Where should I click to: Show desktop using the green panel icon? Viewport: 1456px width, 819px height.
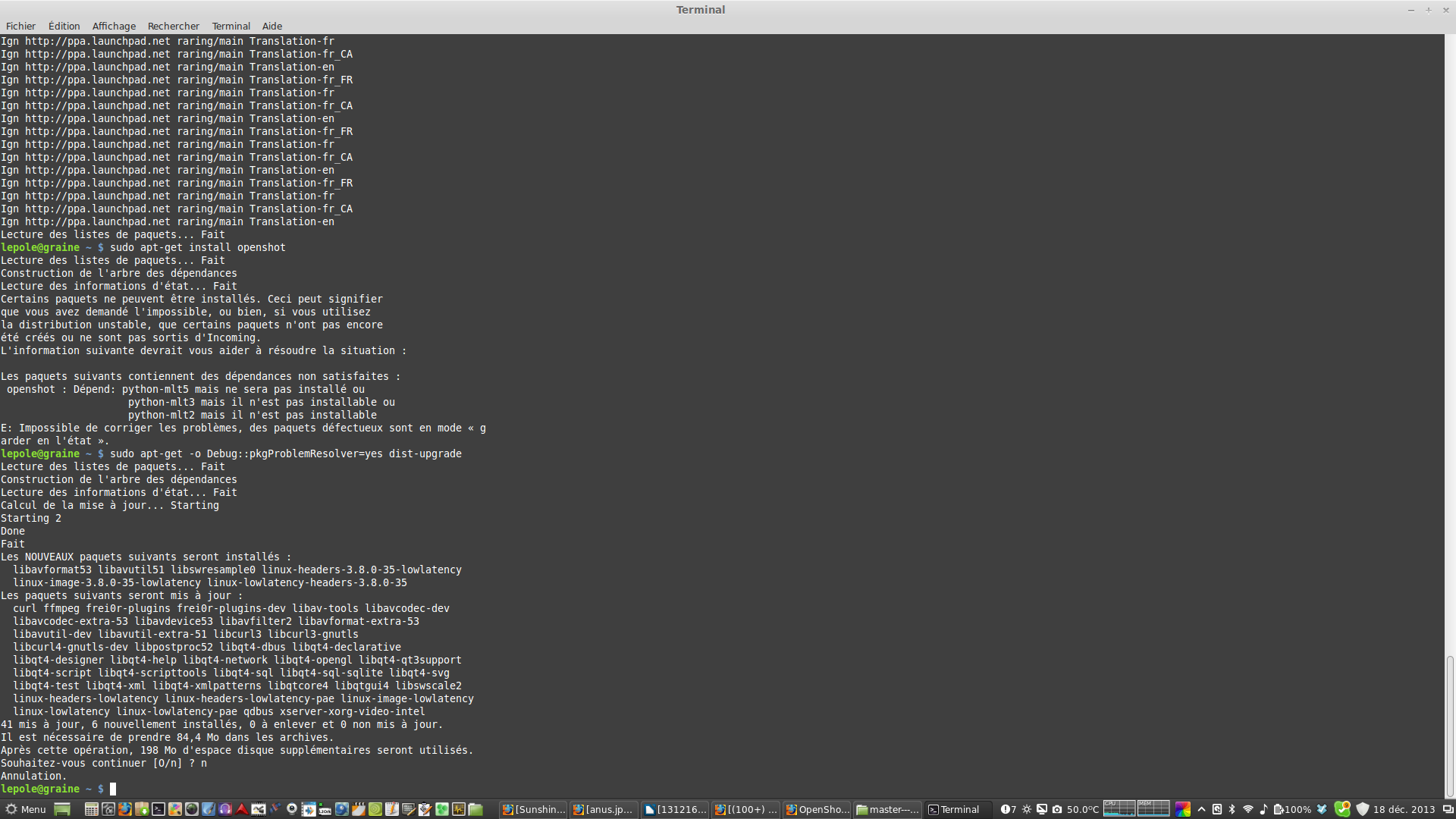[62, 809]
